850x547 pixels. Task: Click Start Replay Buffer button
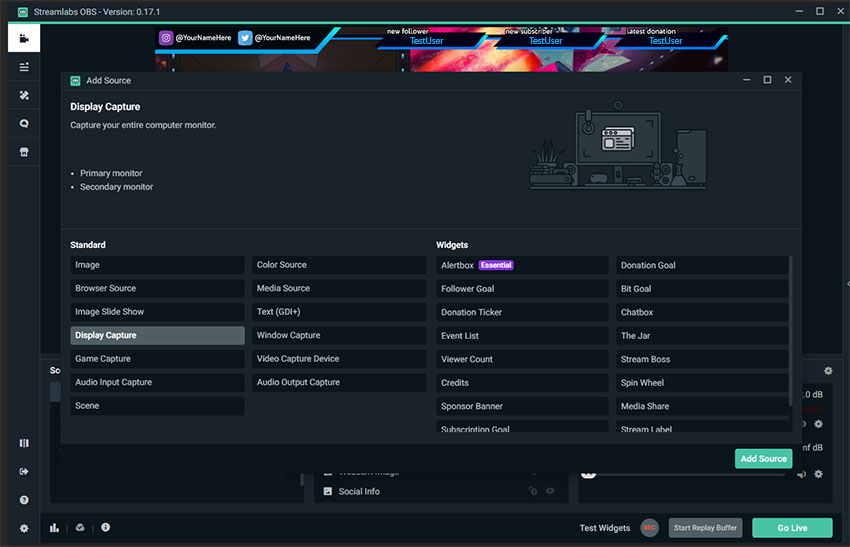pyautogui.click(x=705, y=527)
